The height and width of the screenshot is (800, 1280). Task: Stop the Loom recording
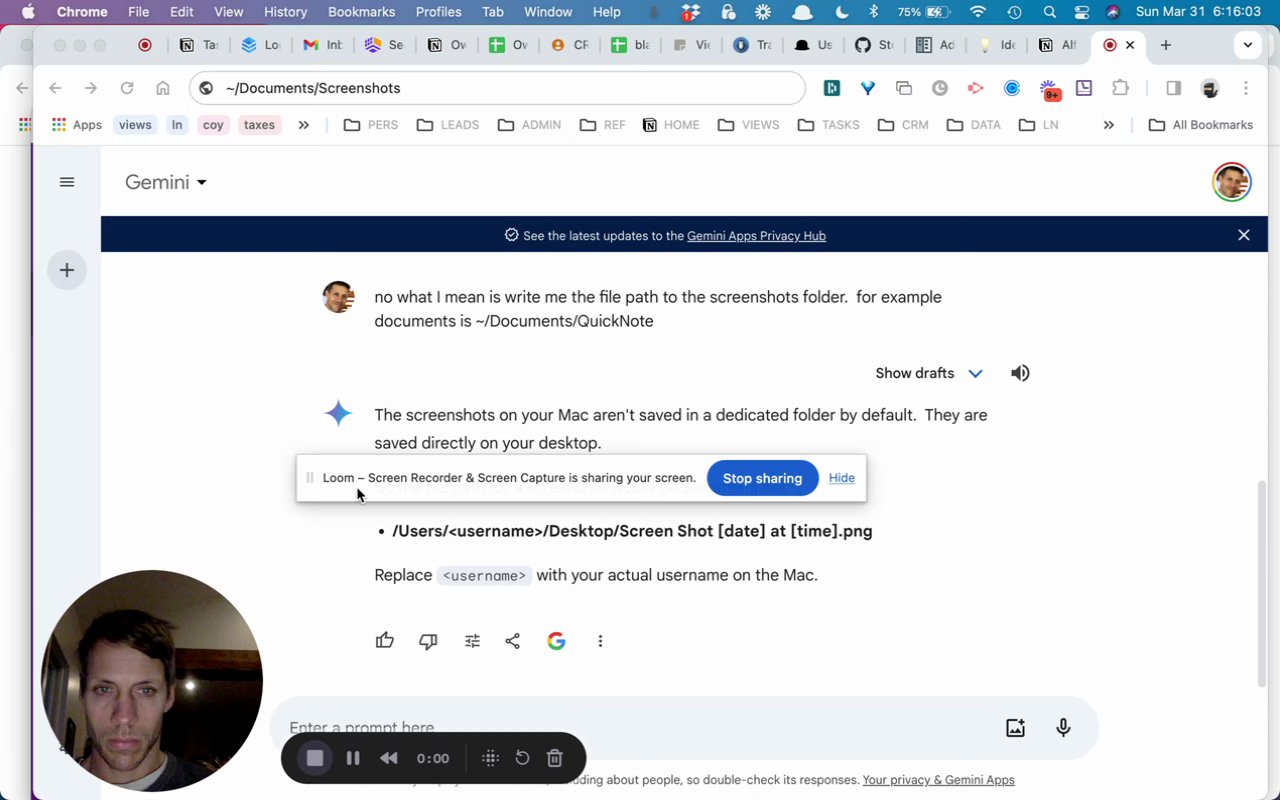[315, 758]
